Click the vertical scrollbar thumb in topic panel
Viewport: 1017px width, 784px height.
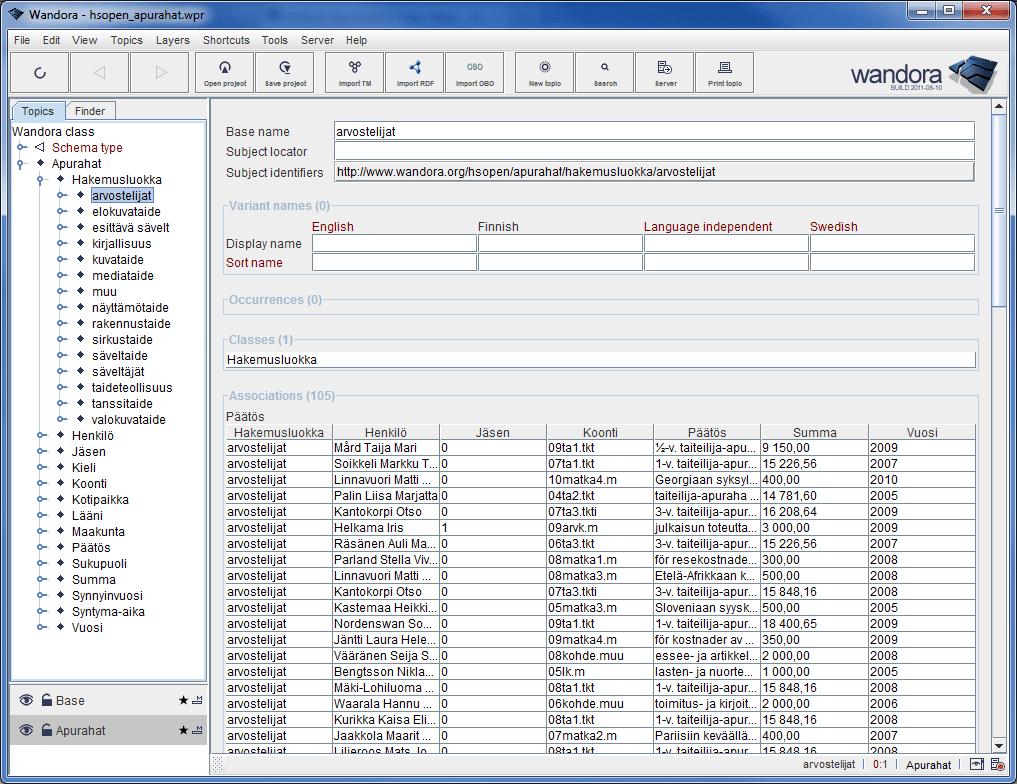coord(997,210)
